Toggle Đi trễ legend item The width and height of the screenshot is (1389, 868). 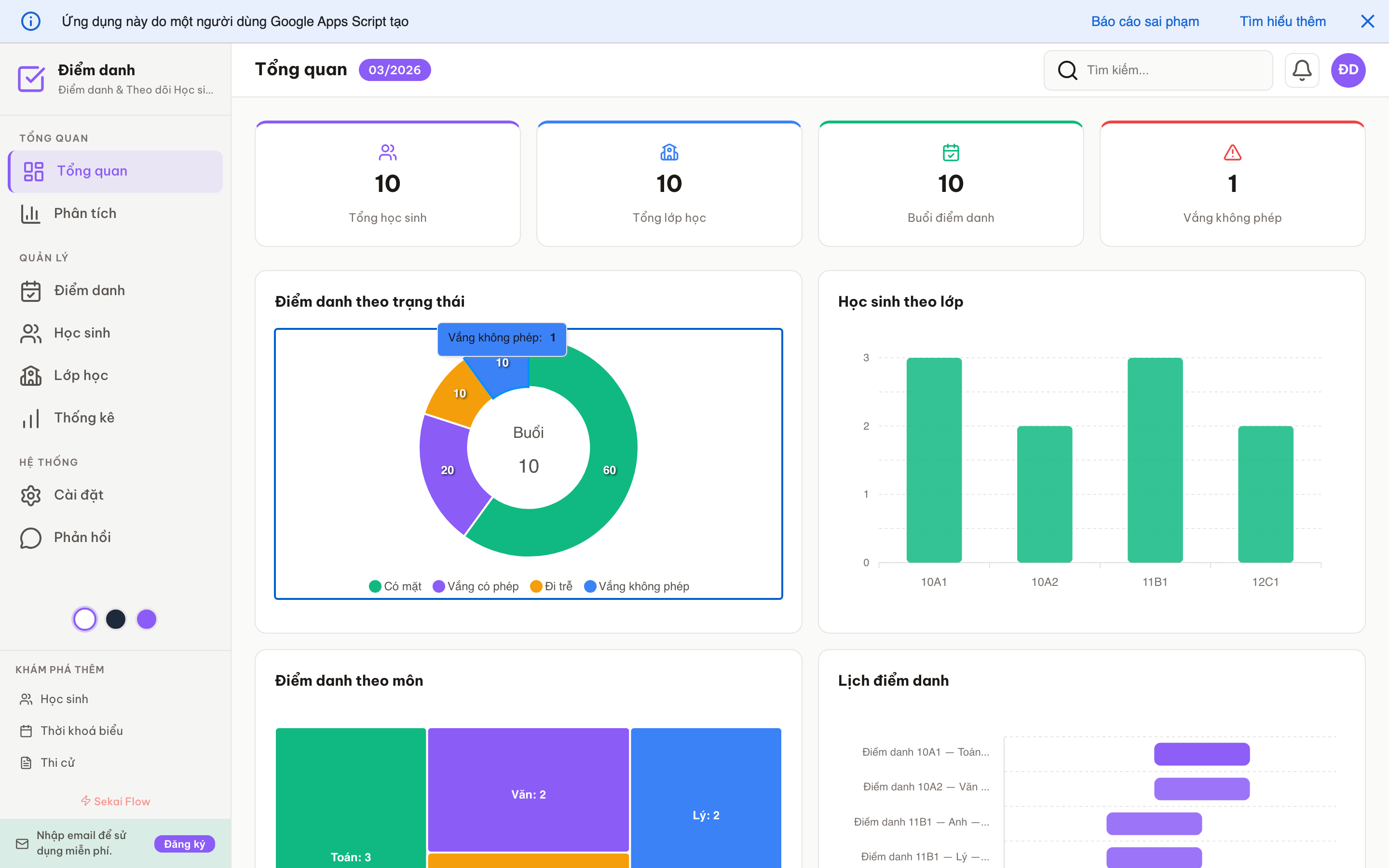[x=552, y=586]
